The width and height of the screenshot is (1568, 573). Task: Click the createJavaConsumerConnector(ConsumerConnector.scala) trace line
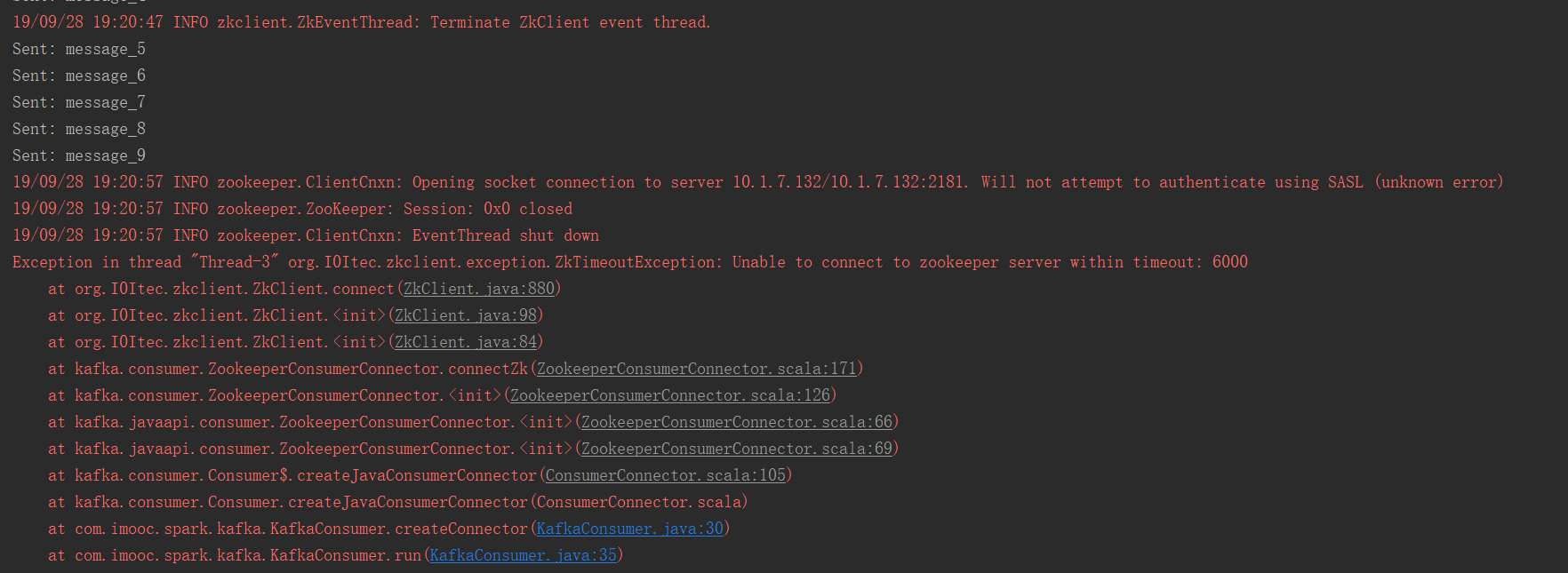click(x=398, y=502)
